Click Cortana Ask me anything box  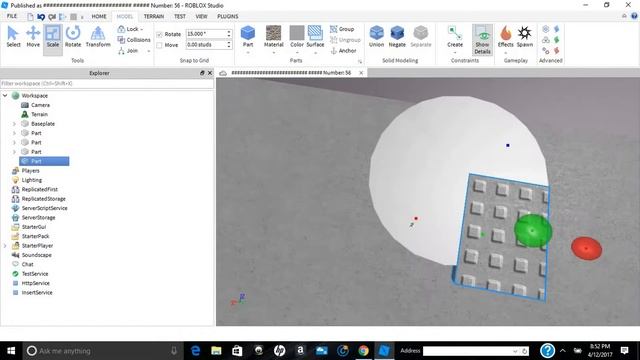[x=102, y=351]
